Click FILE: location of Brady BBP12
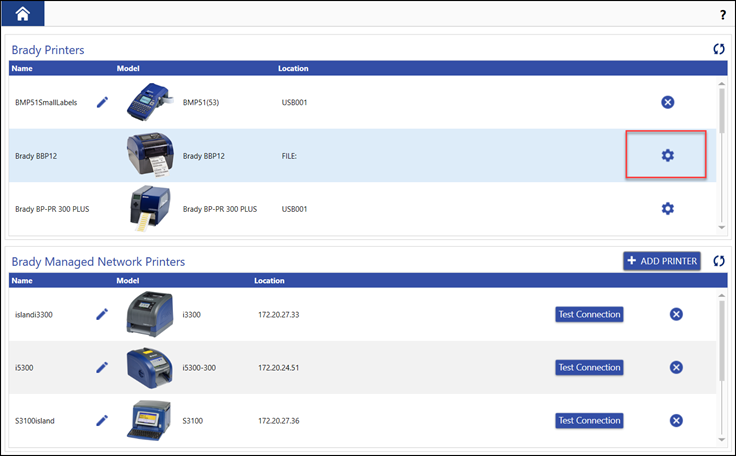 (x=289, y=156)
